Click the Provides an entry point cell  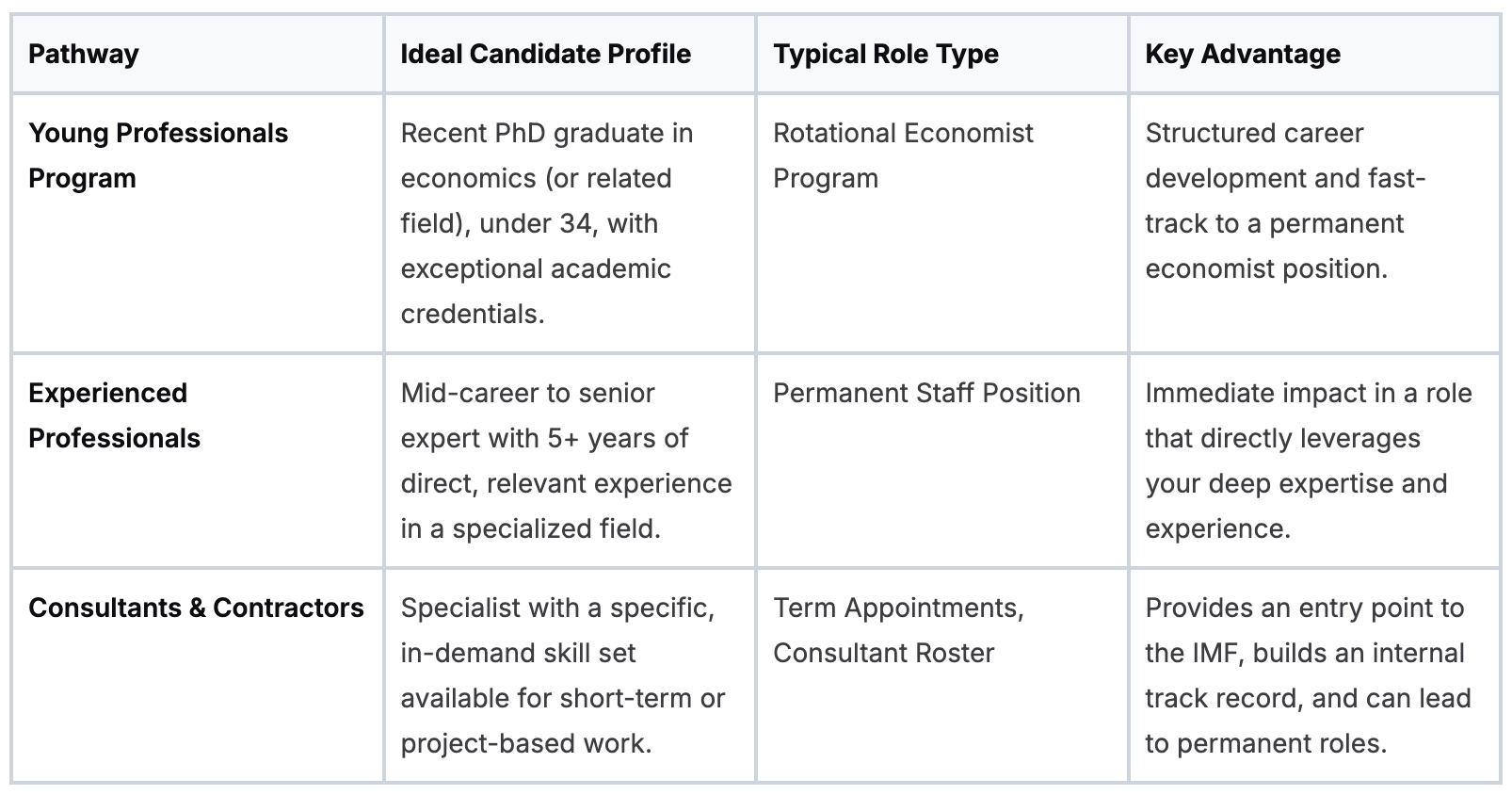point(1307,675)
